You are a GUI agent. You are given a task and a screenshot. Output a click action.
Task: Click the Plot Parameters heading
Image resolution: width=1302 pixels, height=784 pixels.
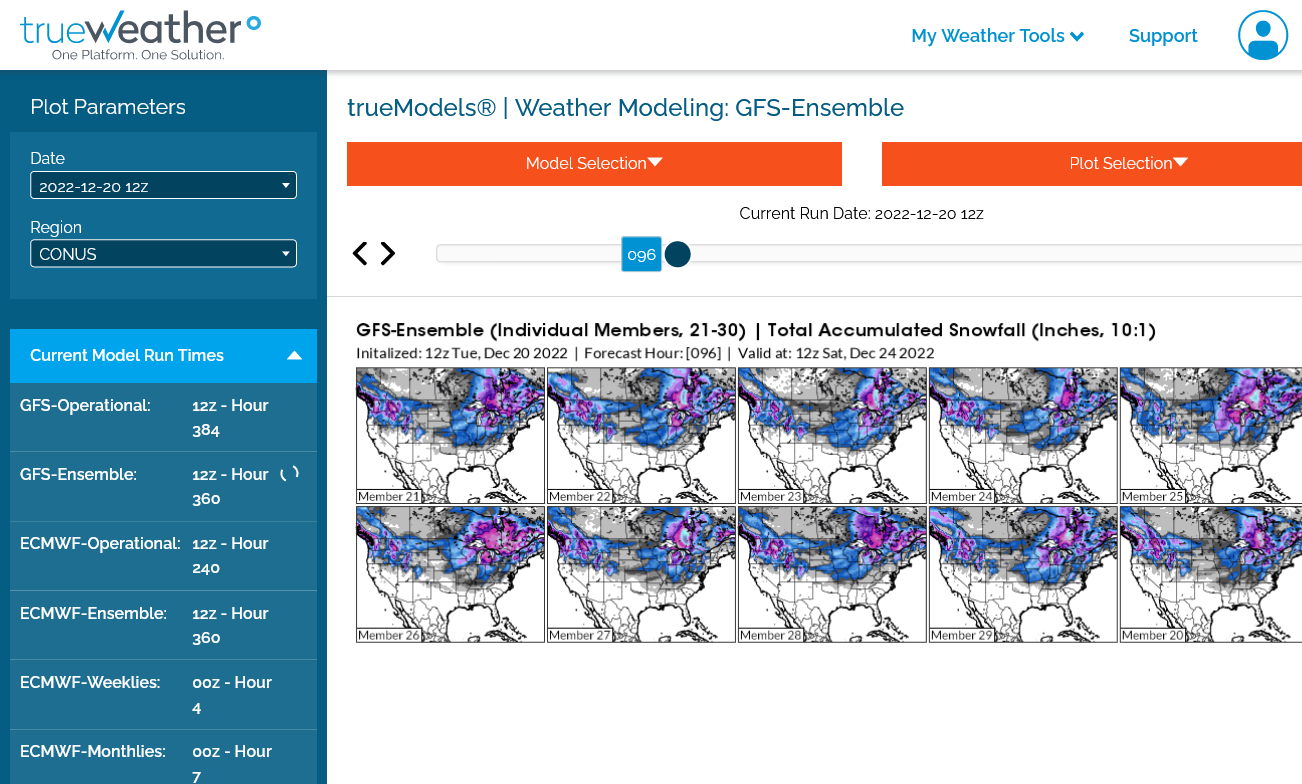pyautogui.click(x=108, y=107)
